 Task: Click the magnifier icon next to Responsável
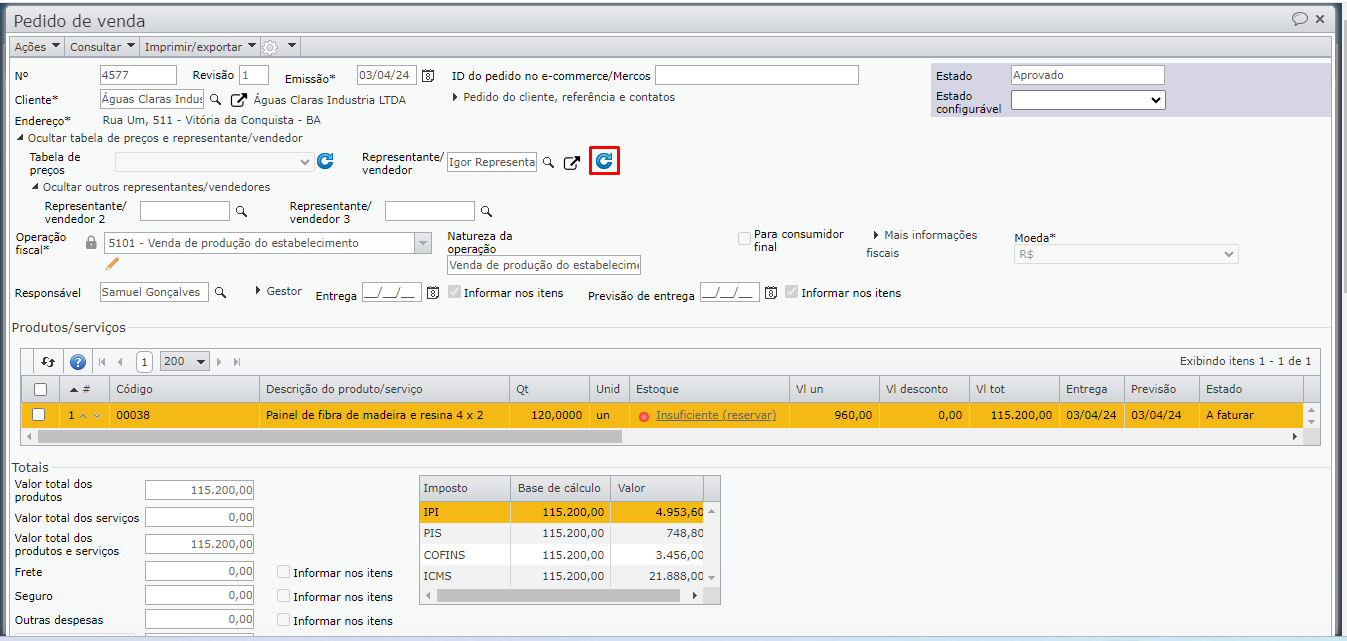pos(221,292)
